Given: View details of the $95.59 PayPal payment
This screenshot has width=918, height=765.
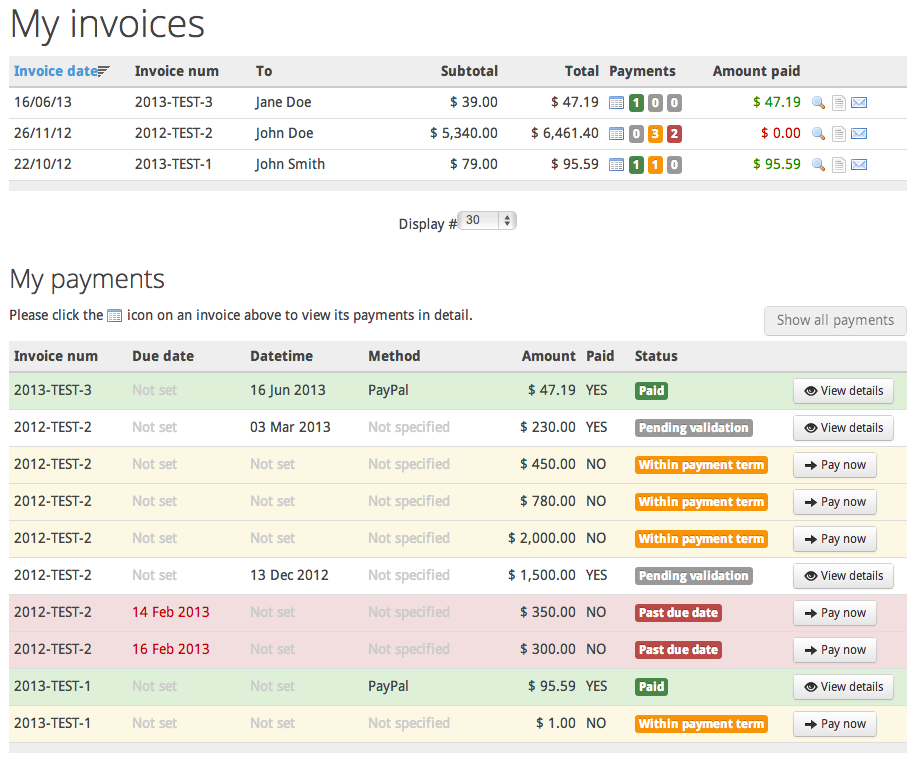Looking at the screenshot, I should tap(843, 687).
